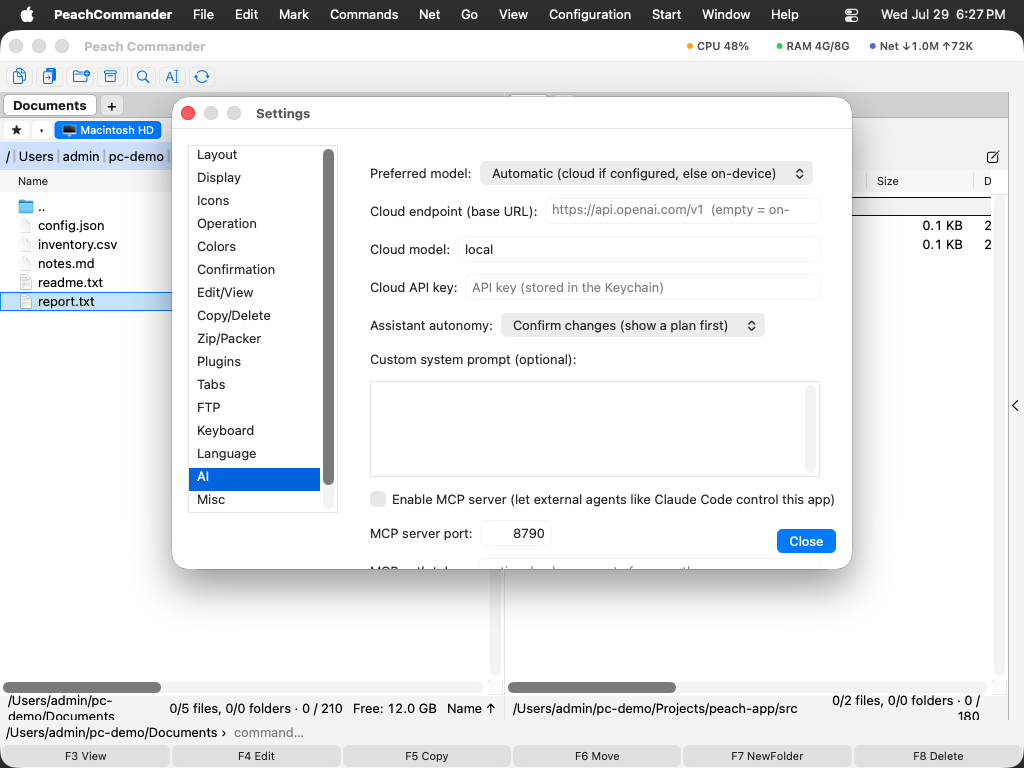Image resolution: width=1024 pixels, height=768 pixels.
Task: Click the Custom system prompt text area
Action: (x=594, y=429)
